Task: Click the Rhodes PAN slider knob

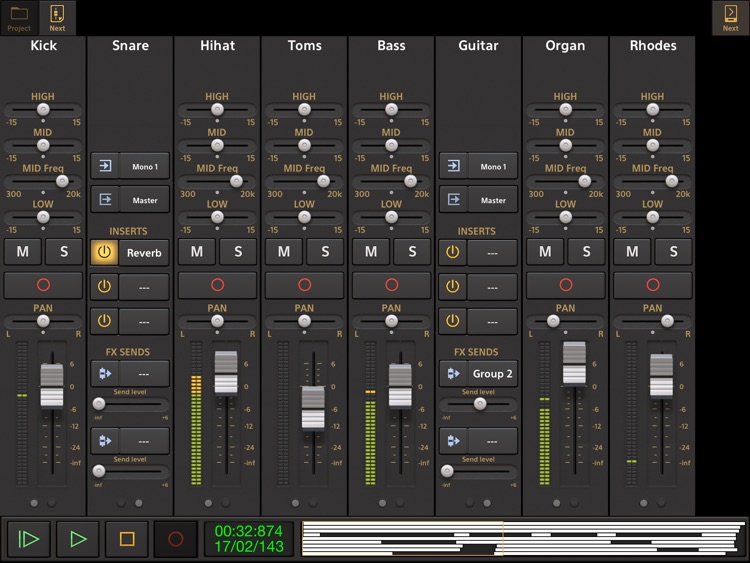Action: tap(667, 321)
